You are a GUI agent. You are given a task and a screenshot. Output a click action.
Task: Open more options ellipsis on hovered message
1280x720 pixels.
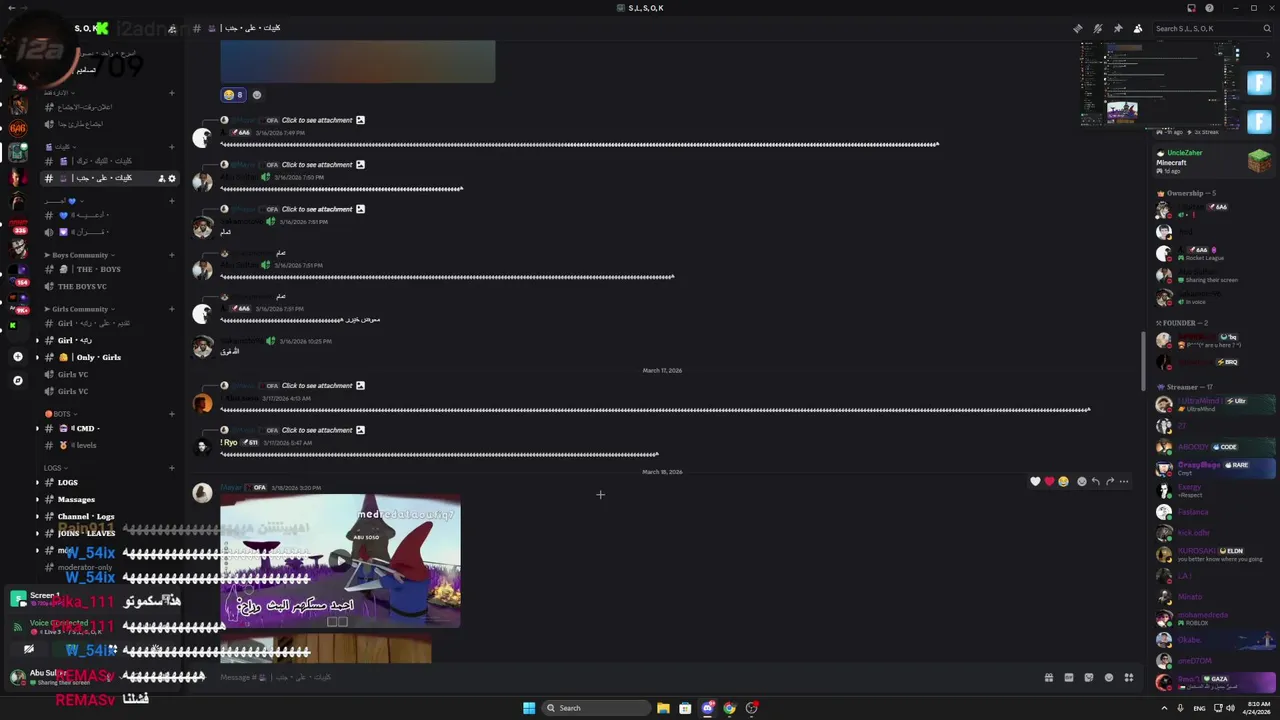click(1124, 481)
